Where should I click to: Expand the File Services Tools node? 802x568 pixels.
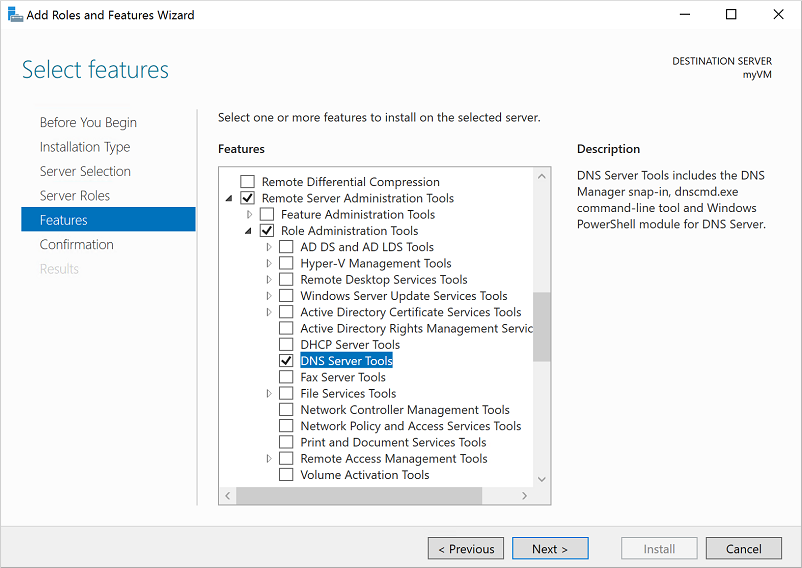tap(269, 394)
